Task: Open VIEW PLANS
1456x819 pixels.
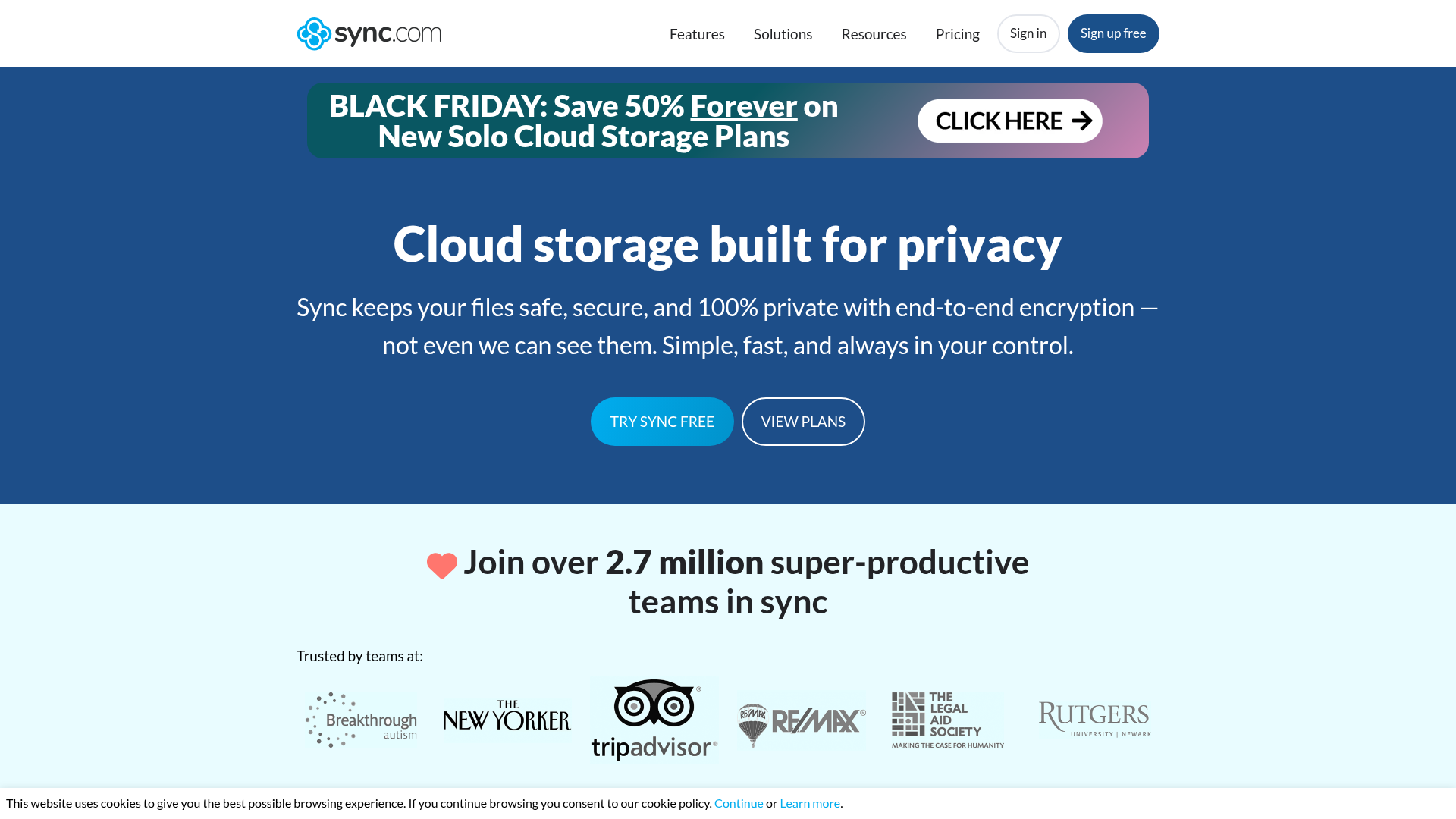Action: point(803,422)
